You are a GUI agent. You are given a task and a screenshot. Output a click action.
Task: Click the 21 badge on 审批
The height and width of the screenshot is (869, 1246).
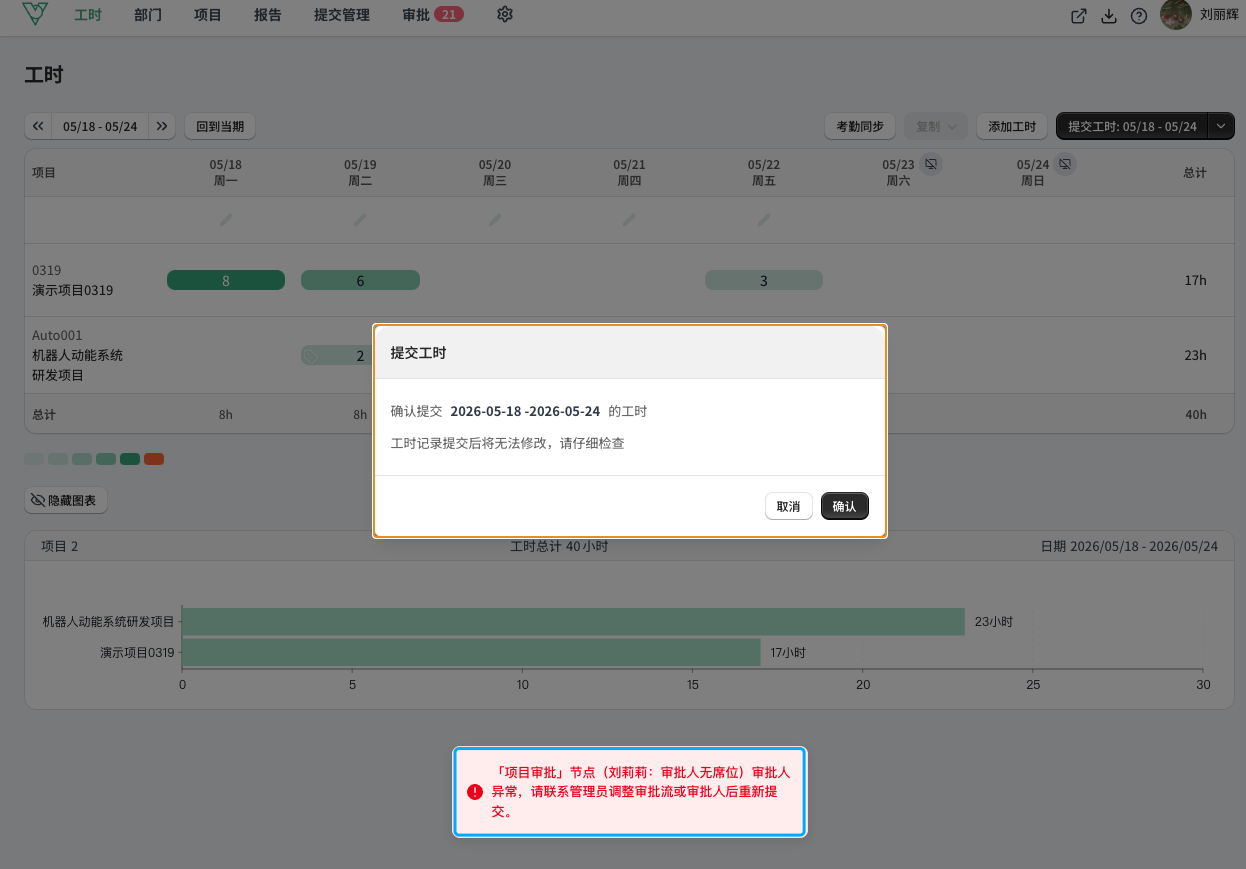[x=449, y=15]
